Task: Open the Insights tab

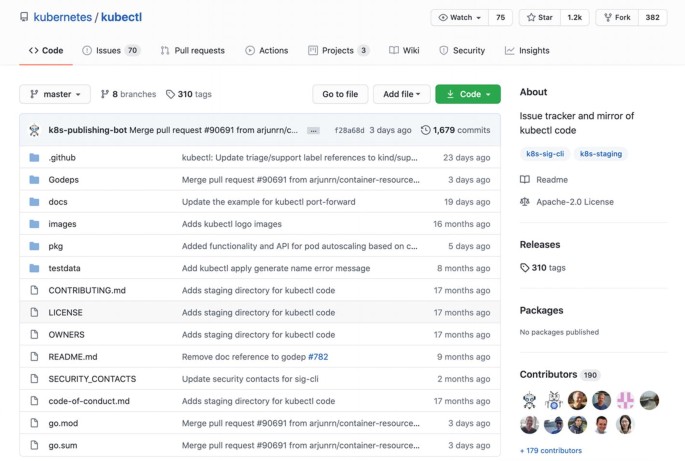Action: 527,51
